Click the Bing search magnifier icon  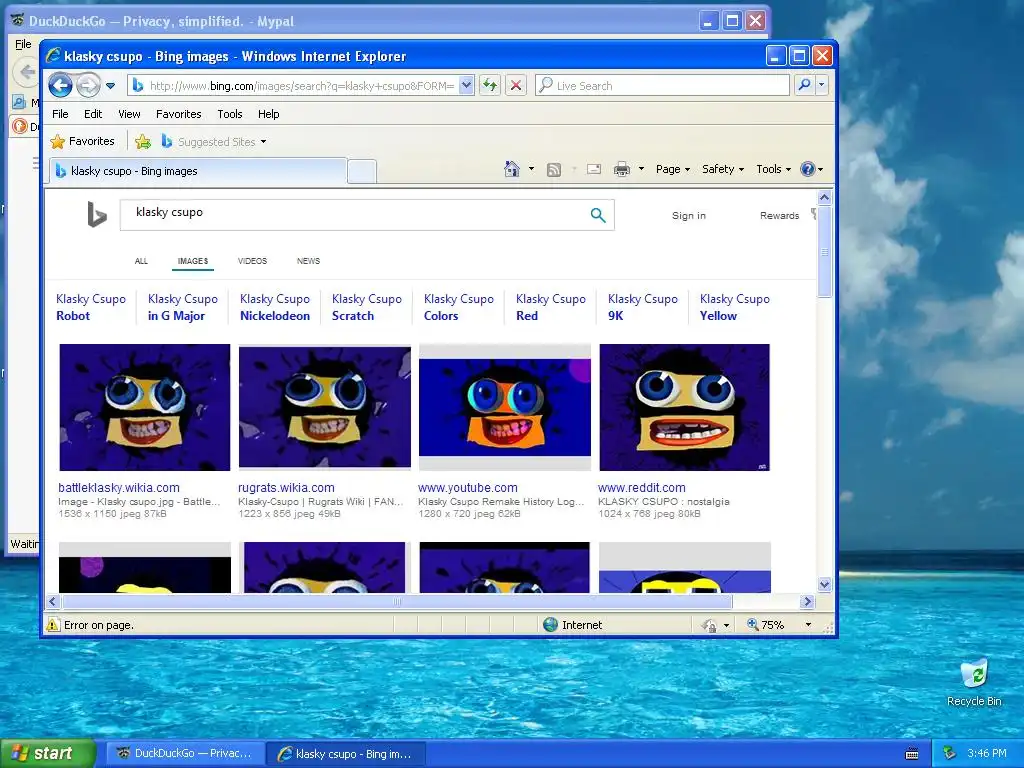(x=598, y=215)
